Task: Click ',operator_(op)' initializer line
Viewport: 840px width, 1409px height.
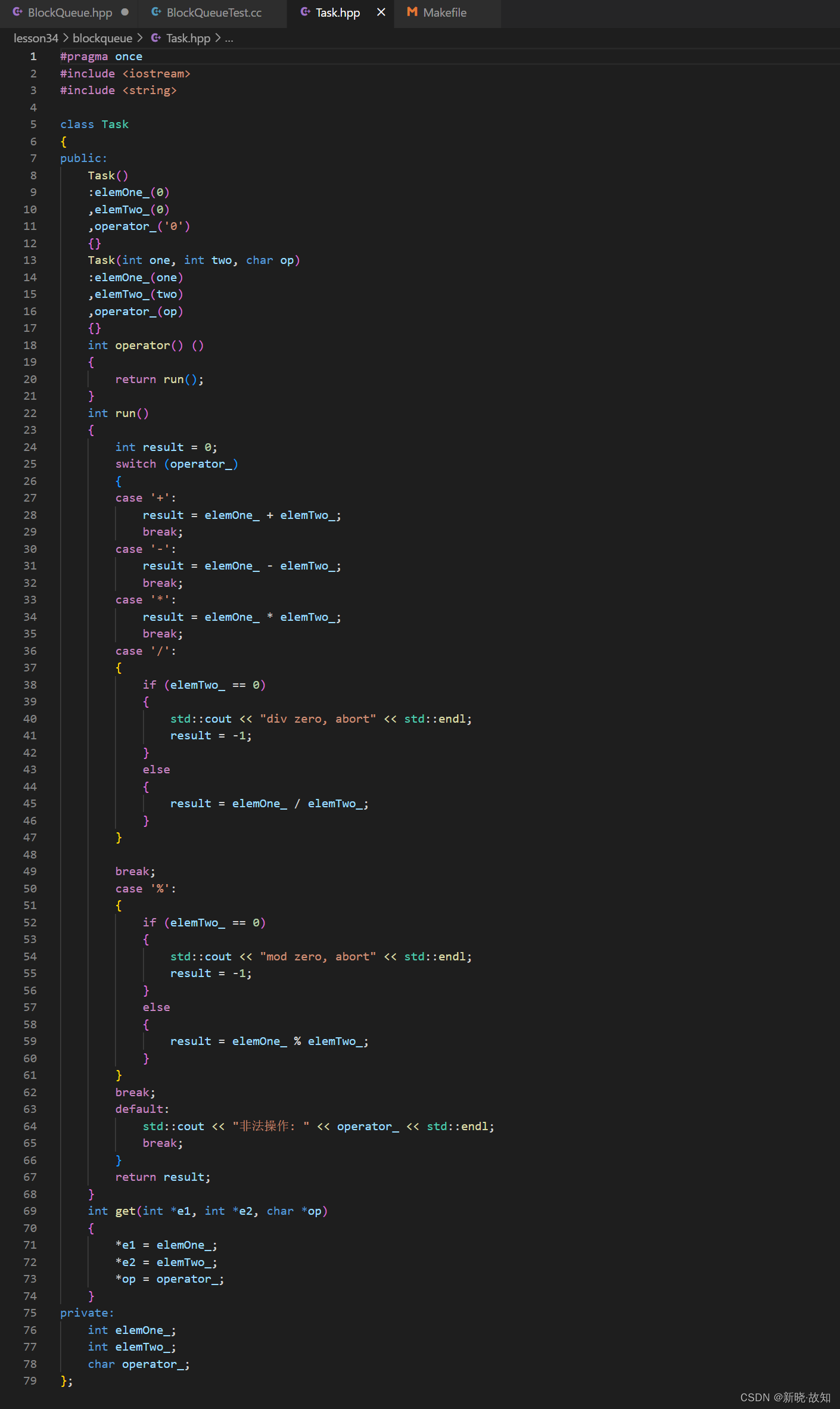Action: coord(135,312)
